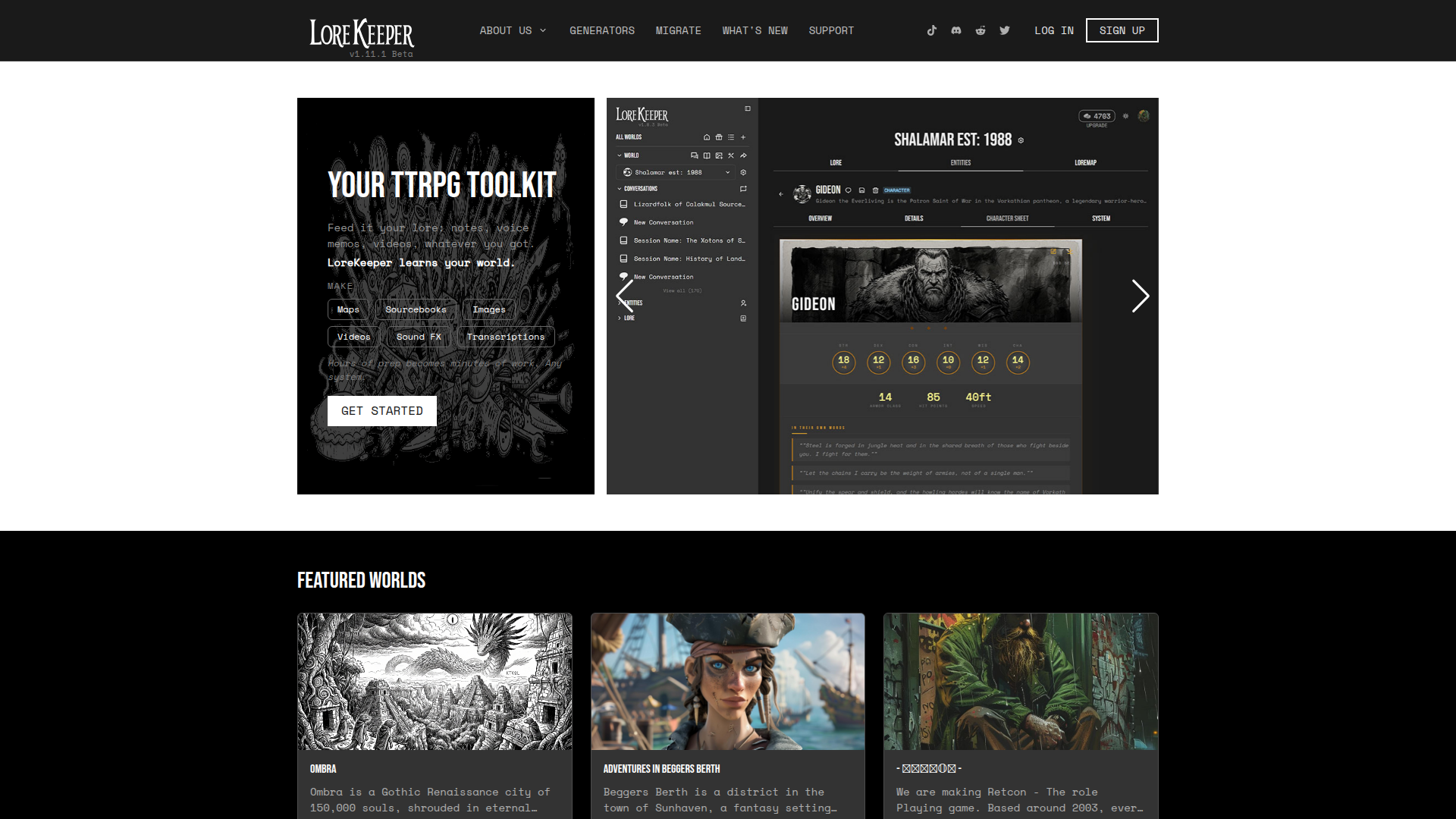Viewport: 1456px width, 819px height.
Task: Click the Sound FX tag
Action: coord(419,337)
